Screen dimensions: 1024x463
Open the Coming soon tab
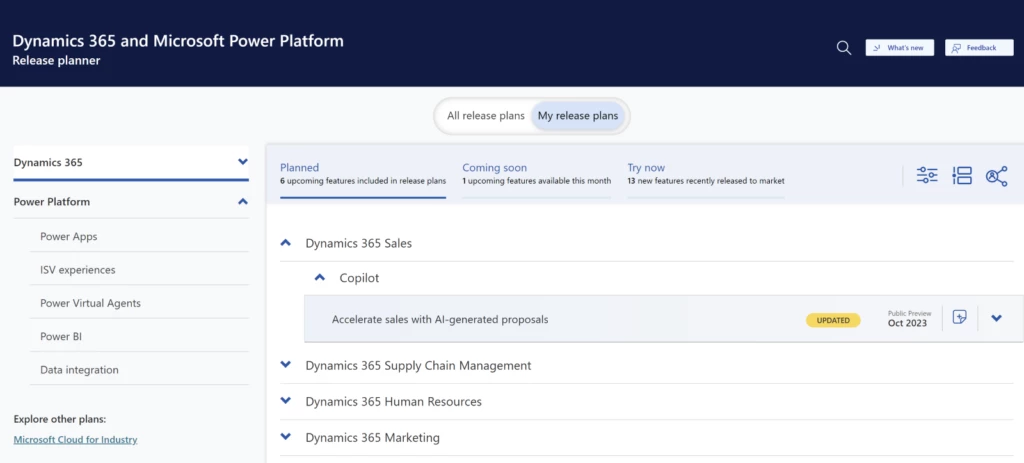494,168
